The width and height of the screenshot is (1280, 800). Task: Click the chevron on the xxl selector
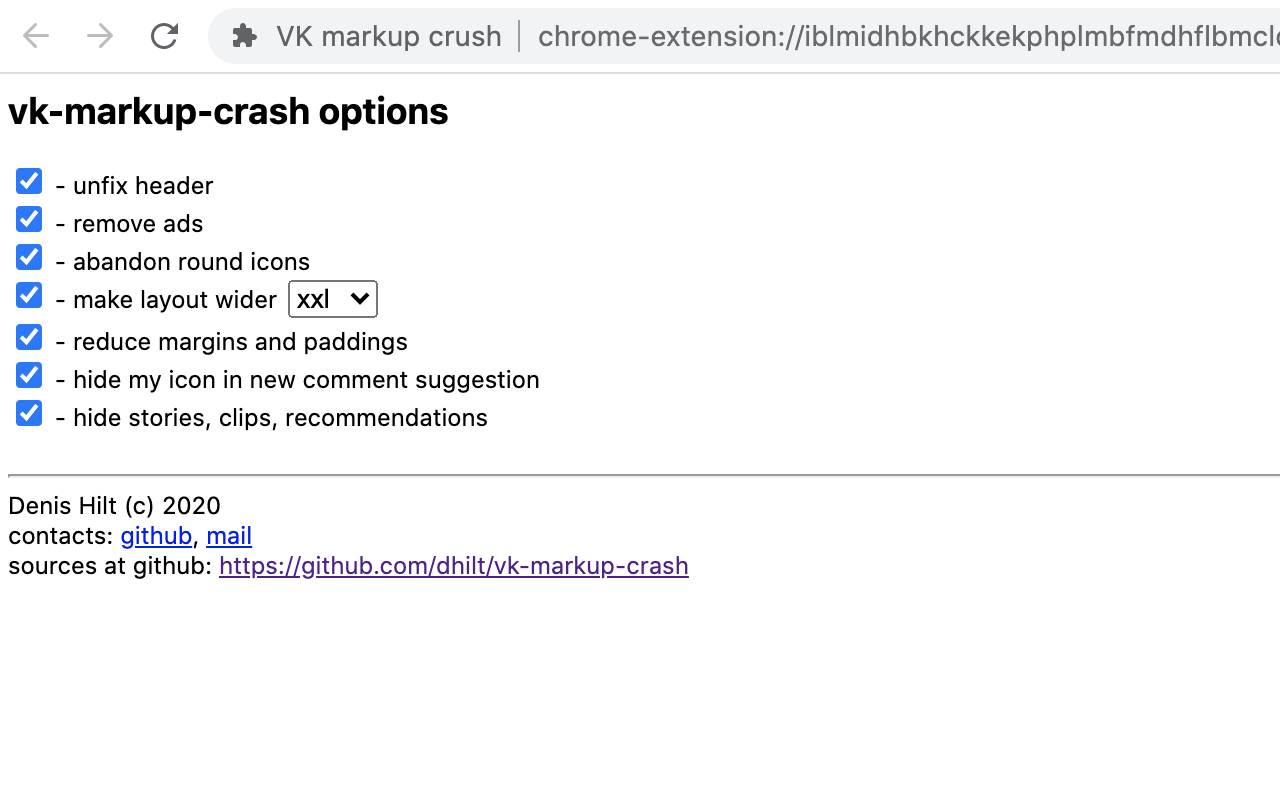pyautogui.click(x=362, y=298)
